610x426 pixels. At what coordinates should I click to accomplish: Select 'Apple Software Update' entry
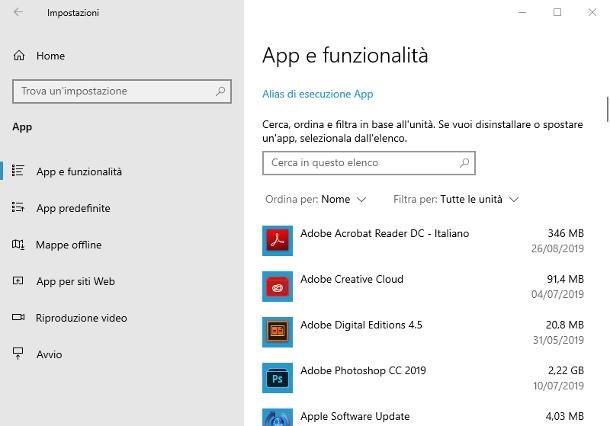pos(423,416)
